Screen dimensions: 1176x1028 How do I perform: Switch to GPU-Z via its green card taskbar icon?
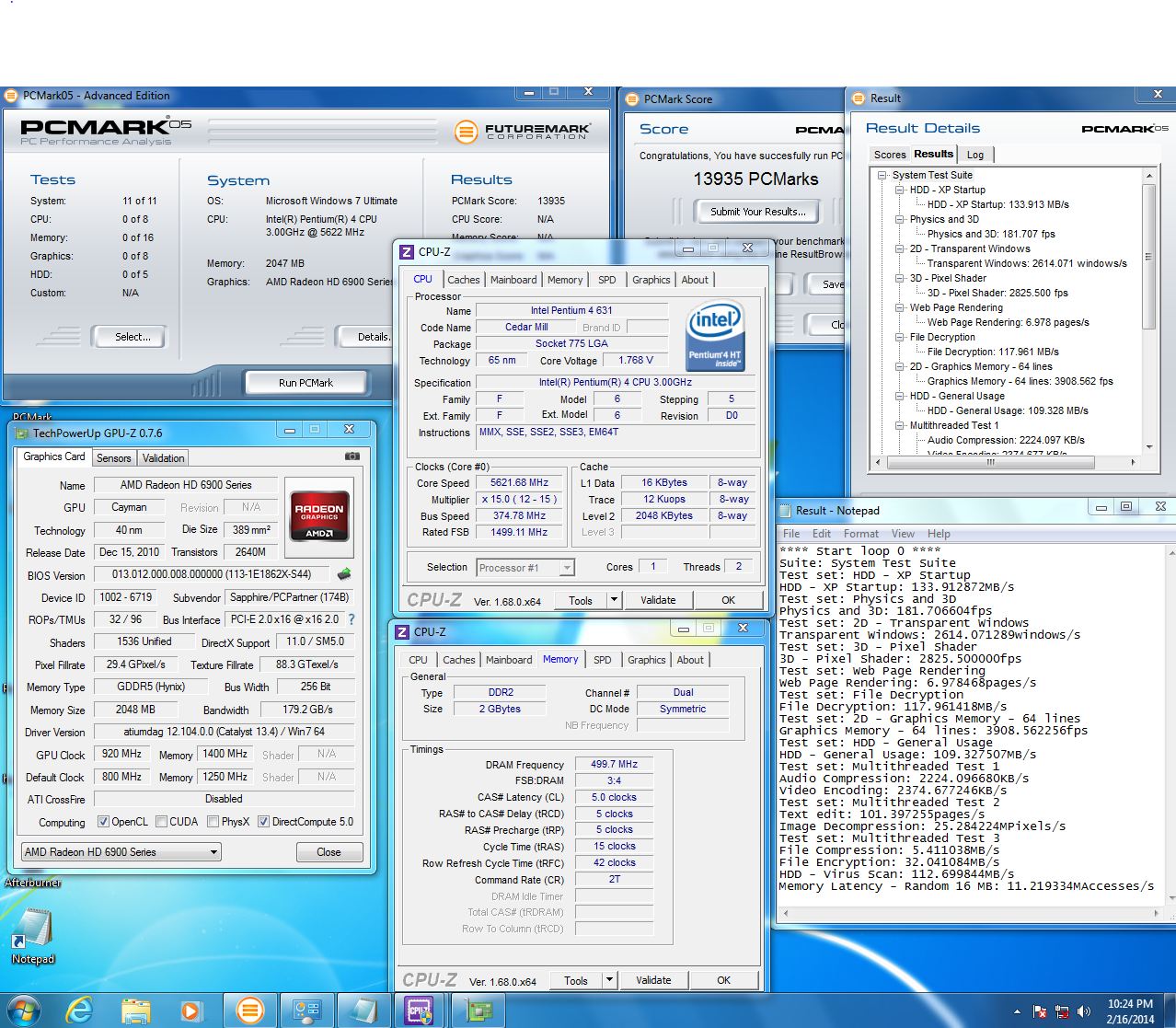point(477,1011)
